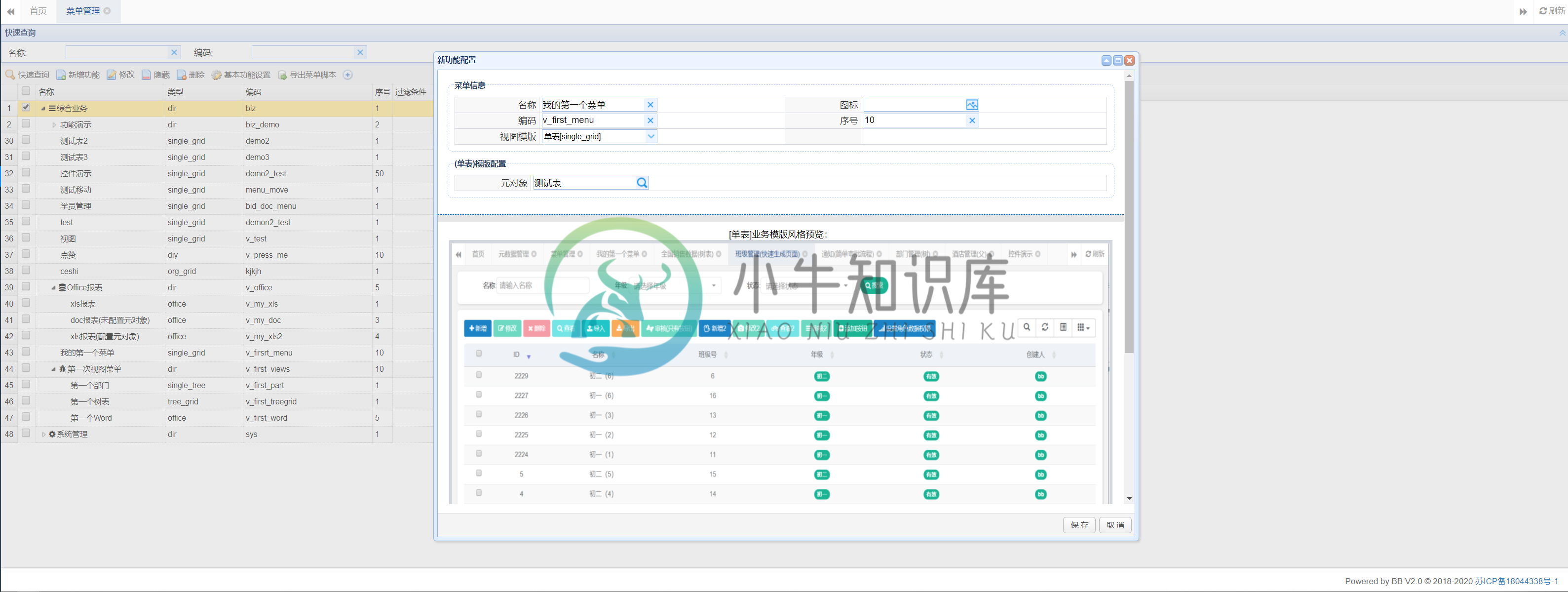Expand the 系统管理 tree node

43,434
